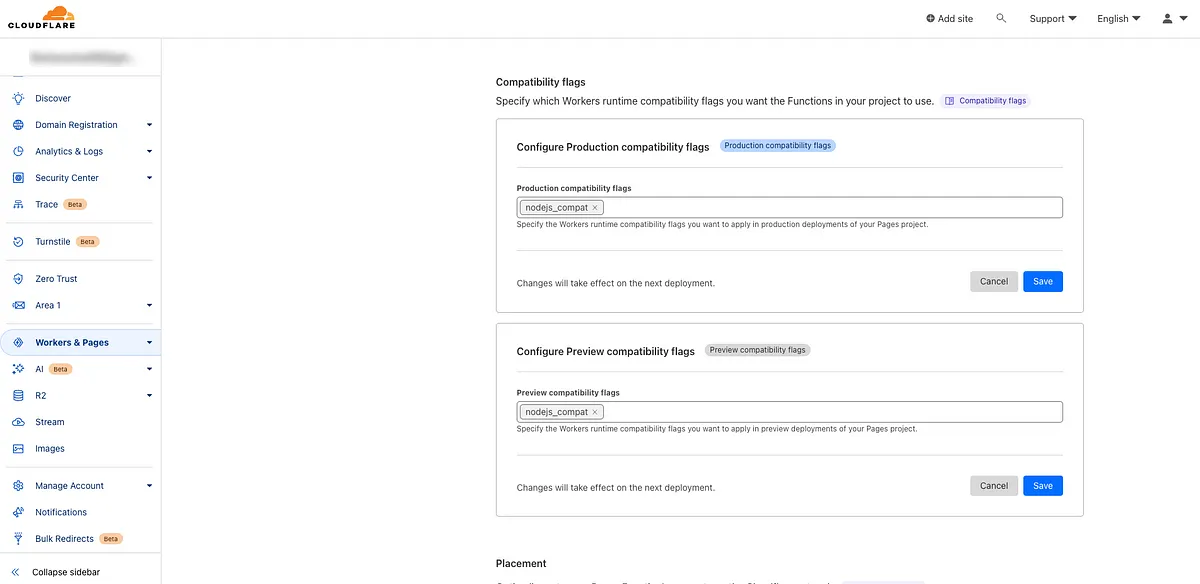Click the Turnstile sidebar icon
The height and width of the screenshot is (584, 1200).
tap(17, 241)
